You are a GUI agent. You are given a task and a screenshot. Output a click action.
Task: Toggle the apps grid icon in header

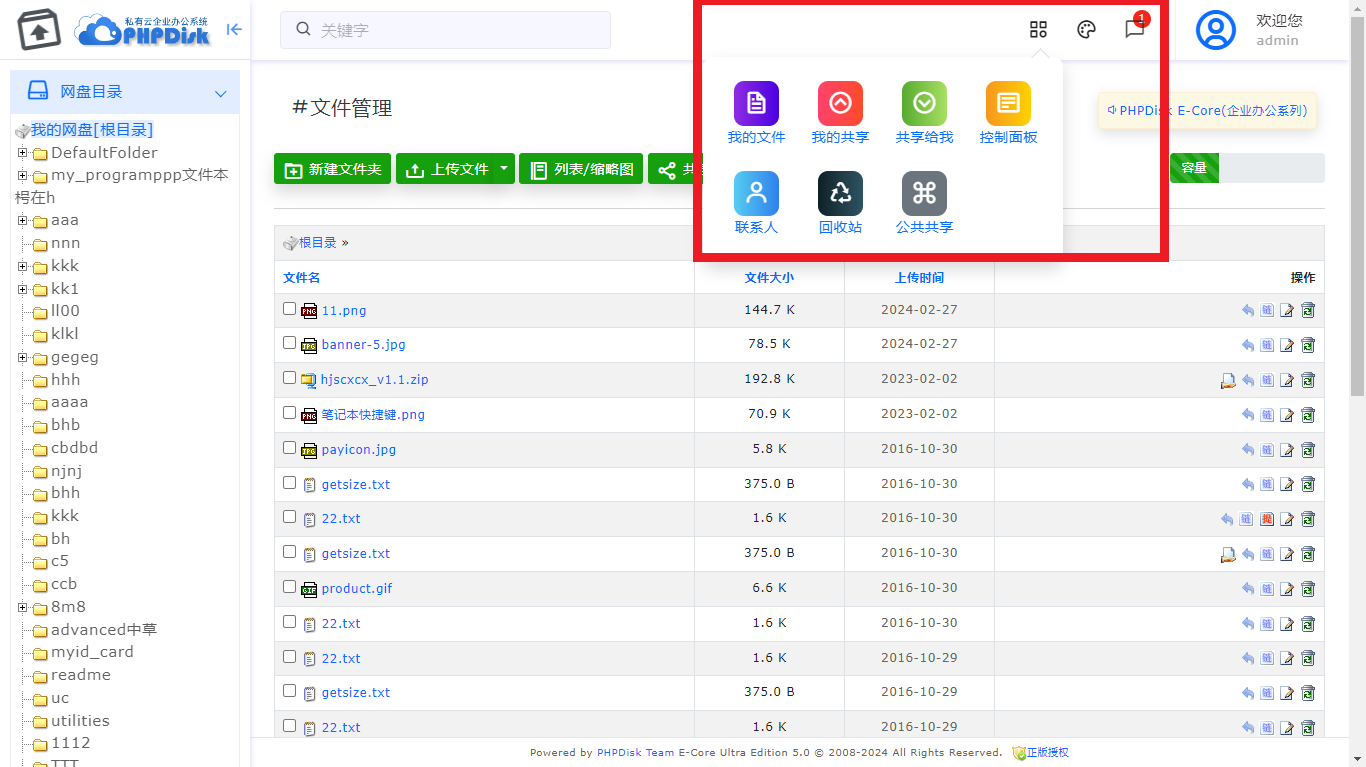(x=1038, y=29)
